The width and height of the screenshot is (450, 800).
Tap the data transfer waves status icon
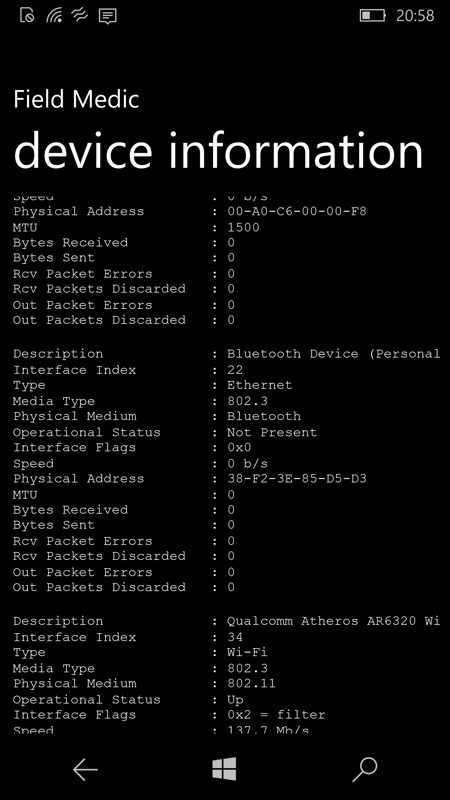(x=80, y=15)
